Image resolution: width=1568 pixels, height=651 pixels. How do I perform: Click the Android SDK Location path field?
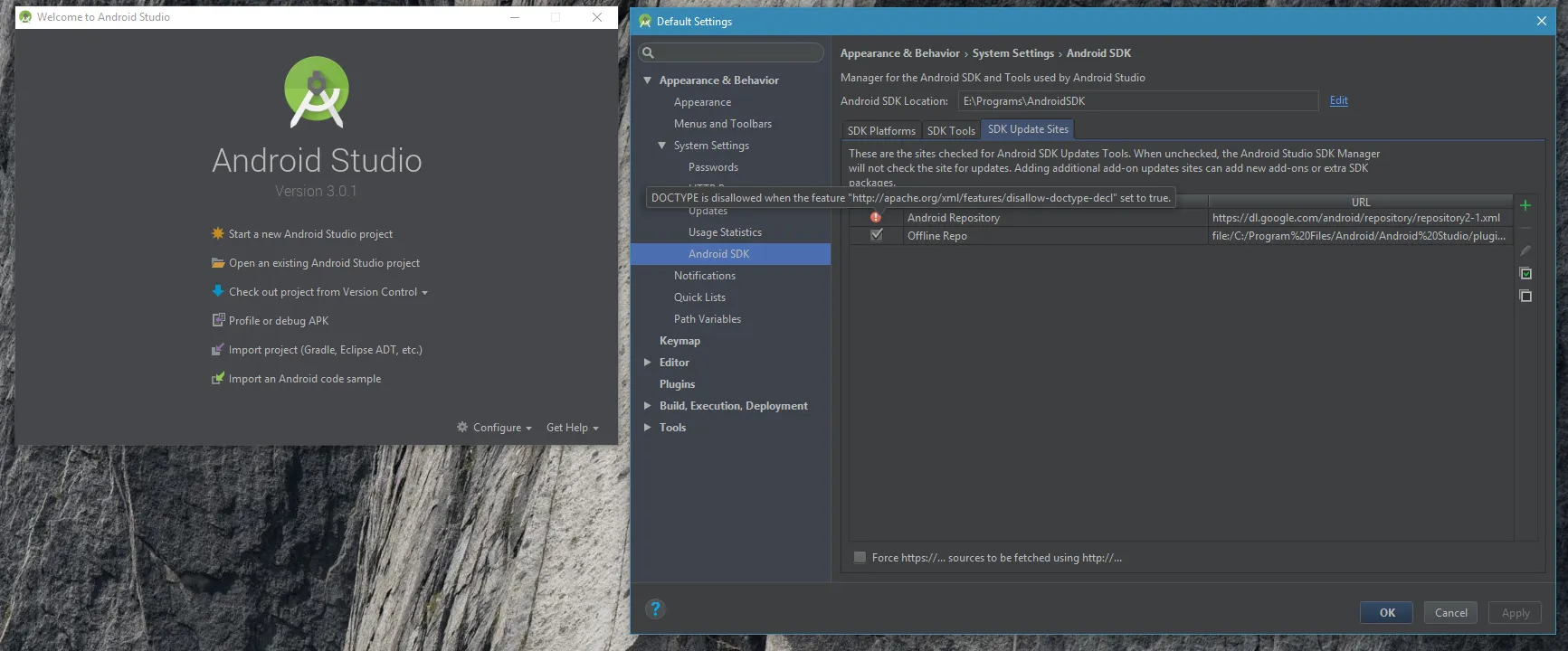point(1138,101)
